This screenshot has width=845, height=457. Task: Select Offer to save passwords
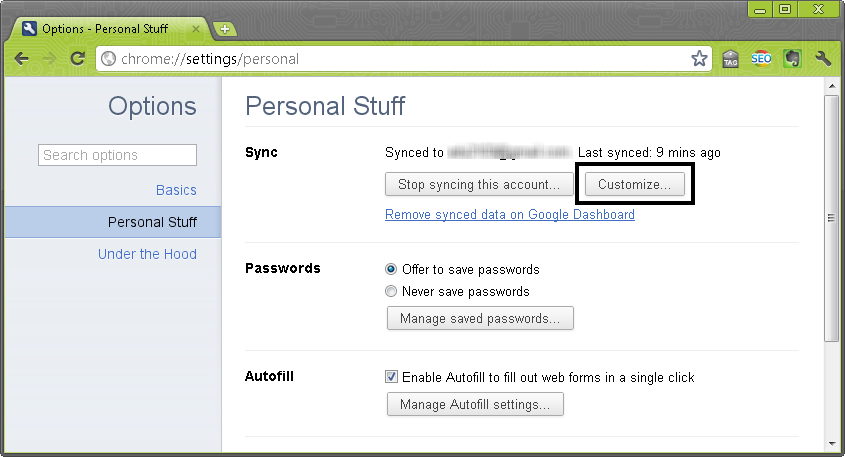pos(391,269)
